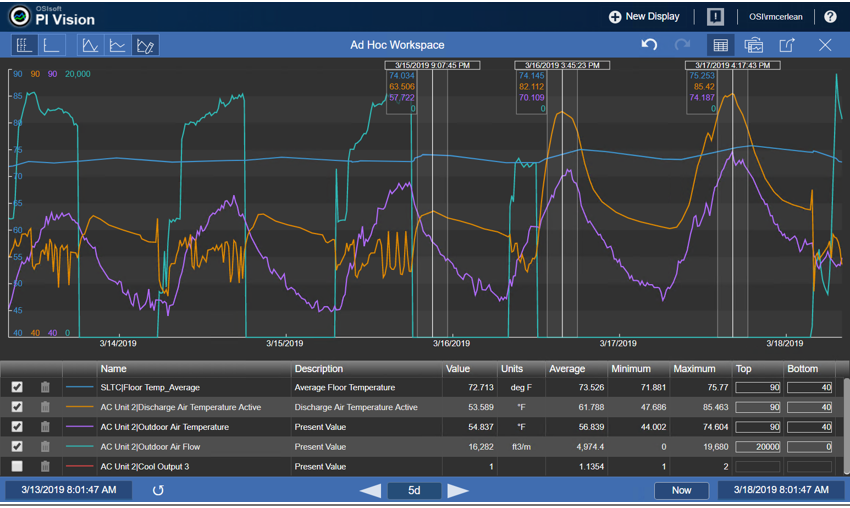Click the revert time range icon
Viewport: 850px width, 508px height.
point(158,490)
